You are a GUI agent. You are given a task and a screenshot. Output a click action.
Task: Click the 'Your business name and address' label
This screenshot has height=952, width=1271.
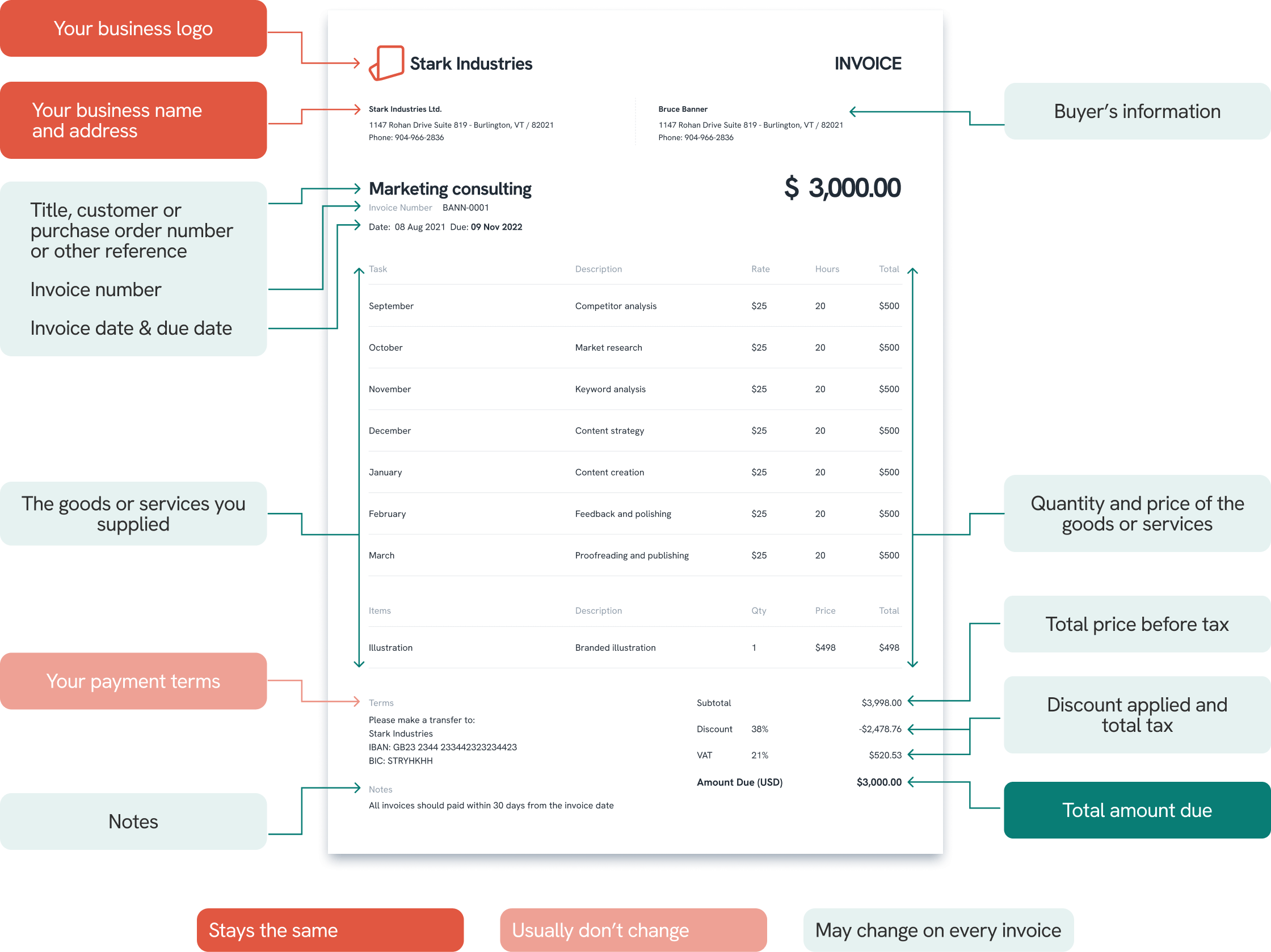coord(133,120)
